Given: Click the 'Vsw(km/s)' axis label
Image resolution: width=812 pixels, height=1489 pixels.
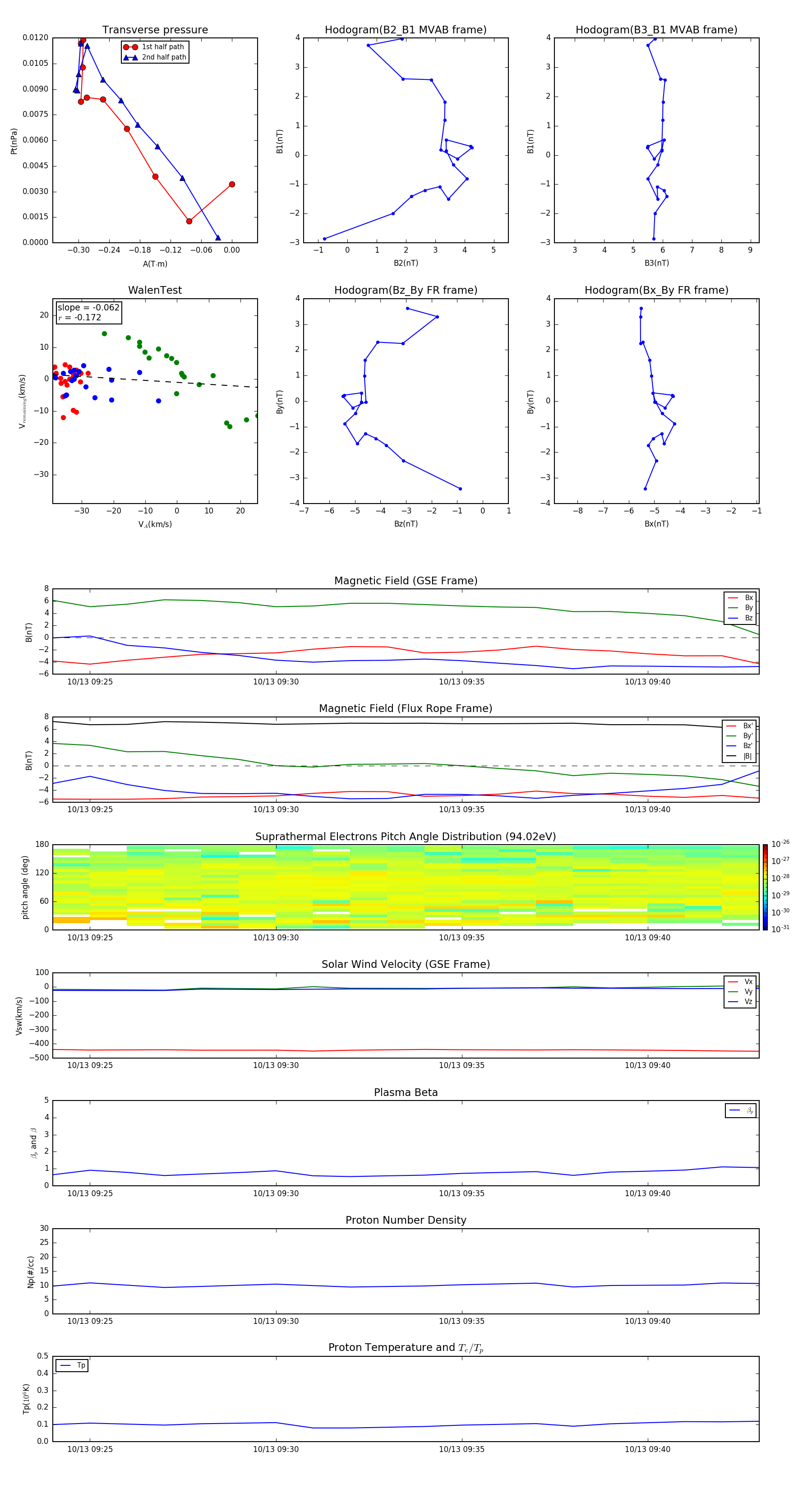Looking at the screenshot, I should pos(18,1016).
